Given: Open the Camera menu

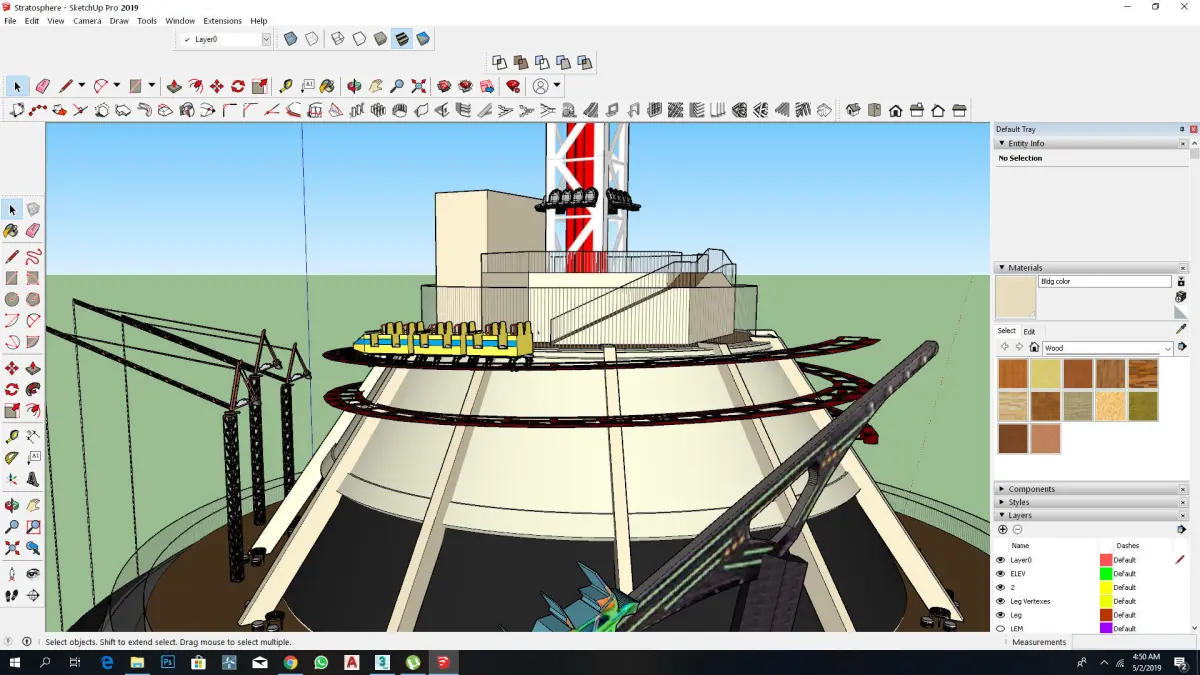Looking at the screenshot, I should [87, 21].
